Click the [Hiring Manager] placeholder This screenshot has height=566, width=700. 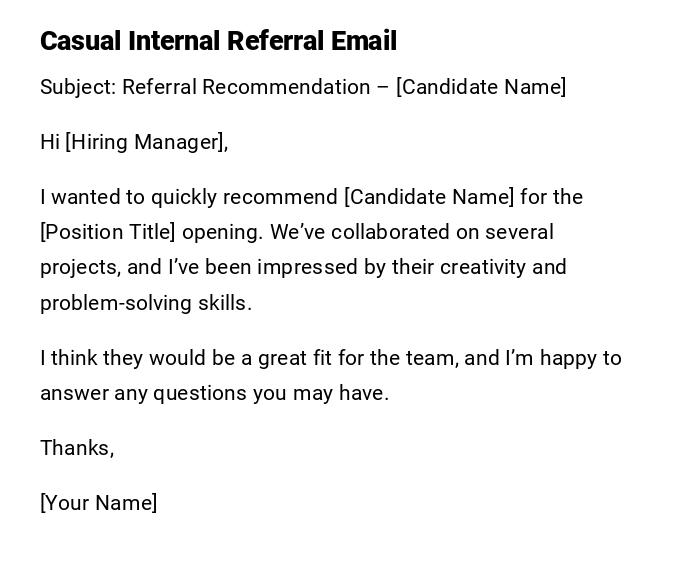click(x=144, y=142)
